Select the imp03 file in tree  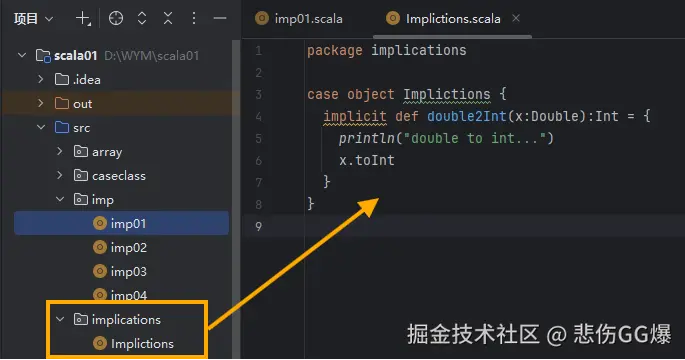129,271
